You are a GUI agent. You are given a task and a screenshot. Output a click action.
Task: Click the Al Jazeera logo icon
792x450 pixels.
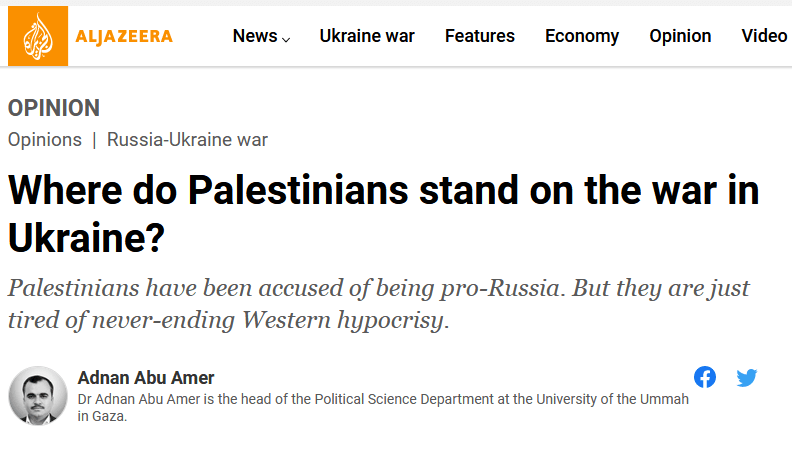pos(39,37)
